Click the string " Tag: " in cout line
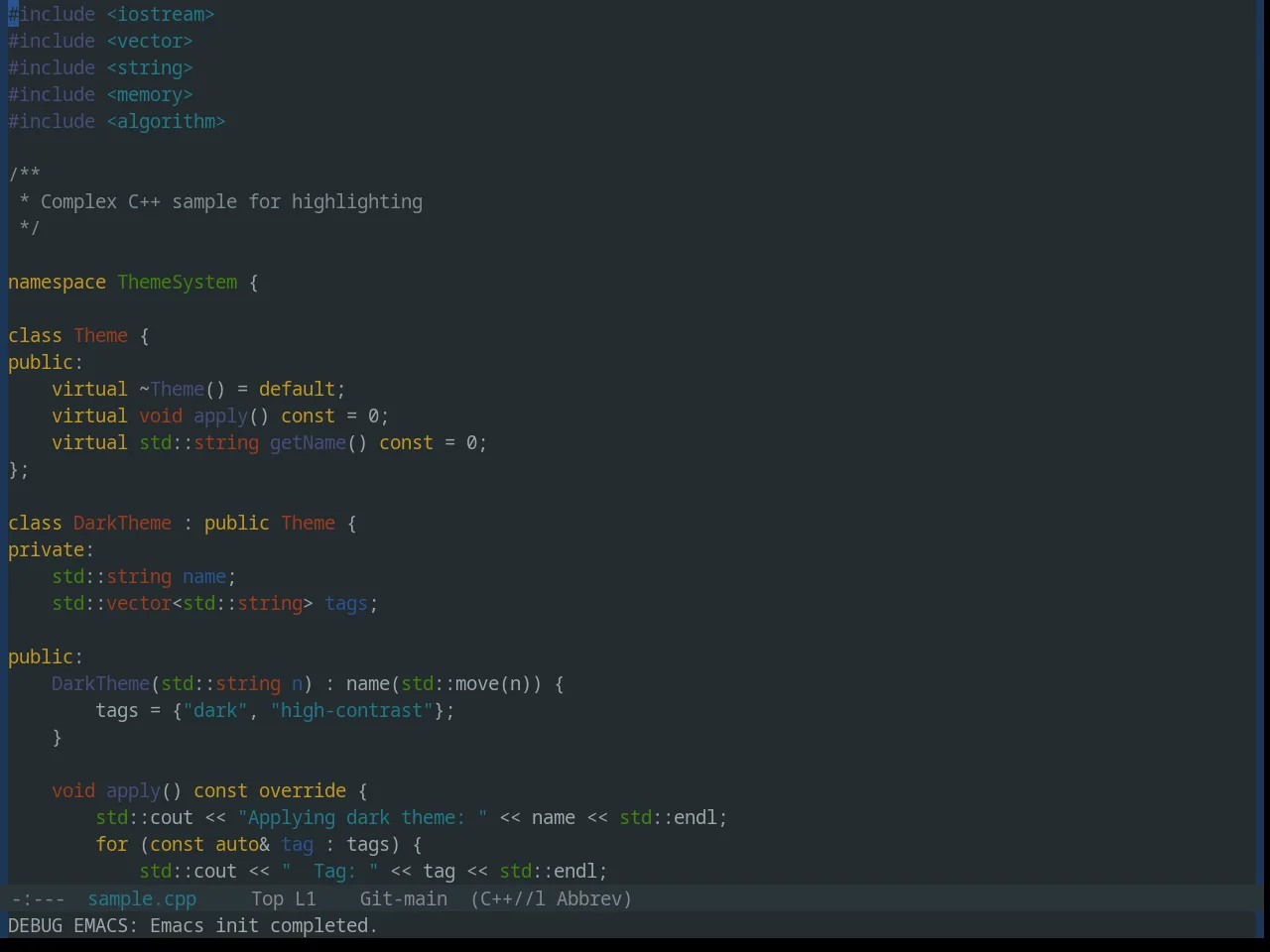 [x=329, y=872]
